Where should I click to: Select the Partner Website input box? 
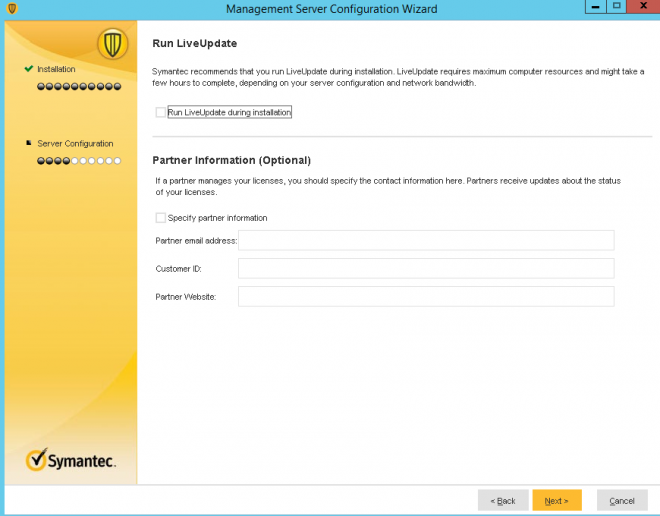tap(426, 297)
